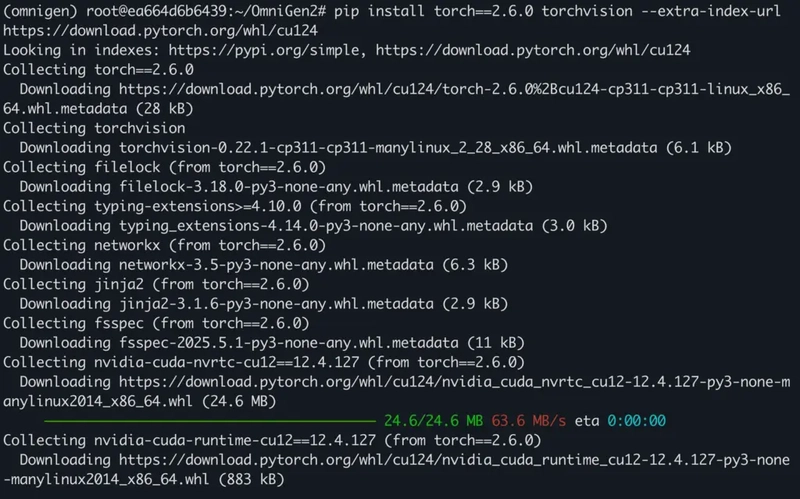800x499 pixels.
Task: Click the Collecting torchvision line
Action: click(94, 128)
